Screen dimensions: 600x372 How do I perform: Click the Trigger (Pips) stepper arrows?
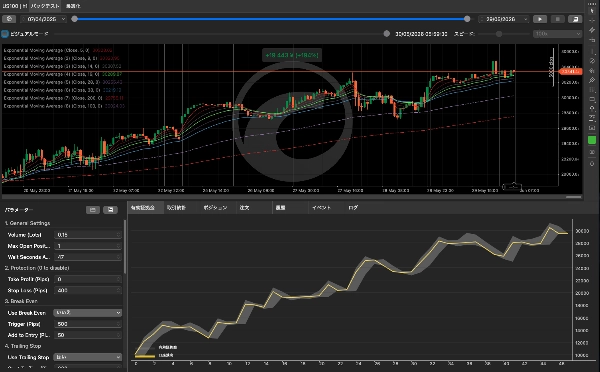(119, 324)
